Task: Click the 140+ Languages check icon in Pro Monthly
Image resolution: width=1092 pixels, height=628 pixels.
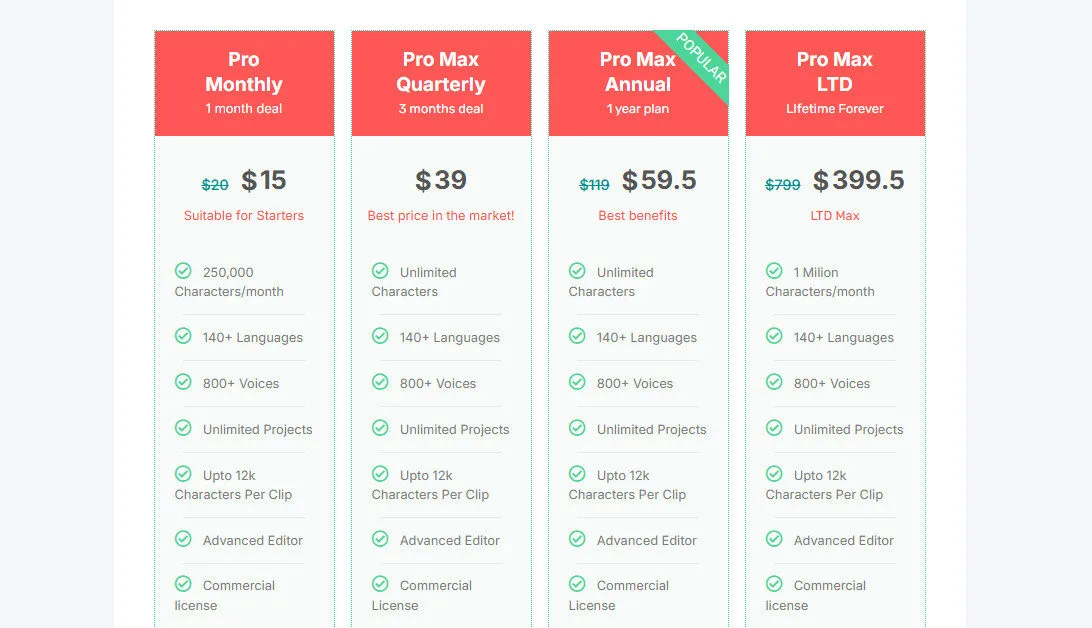Action: click(x=184, y=337)
